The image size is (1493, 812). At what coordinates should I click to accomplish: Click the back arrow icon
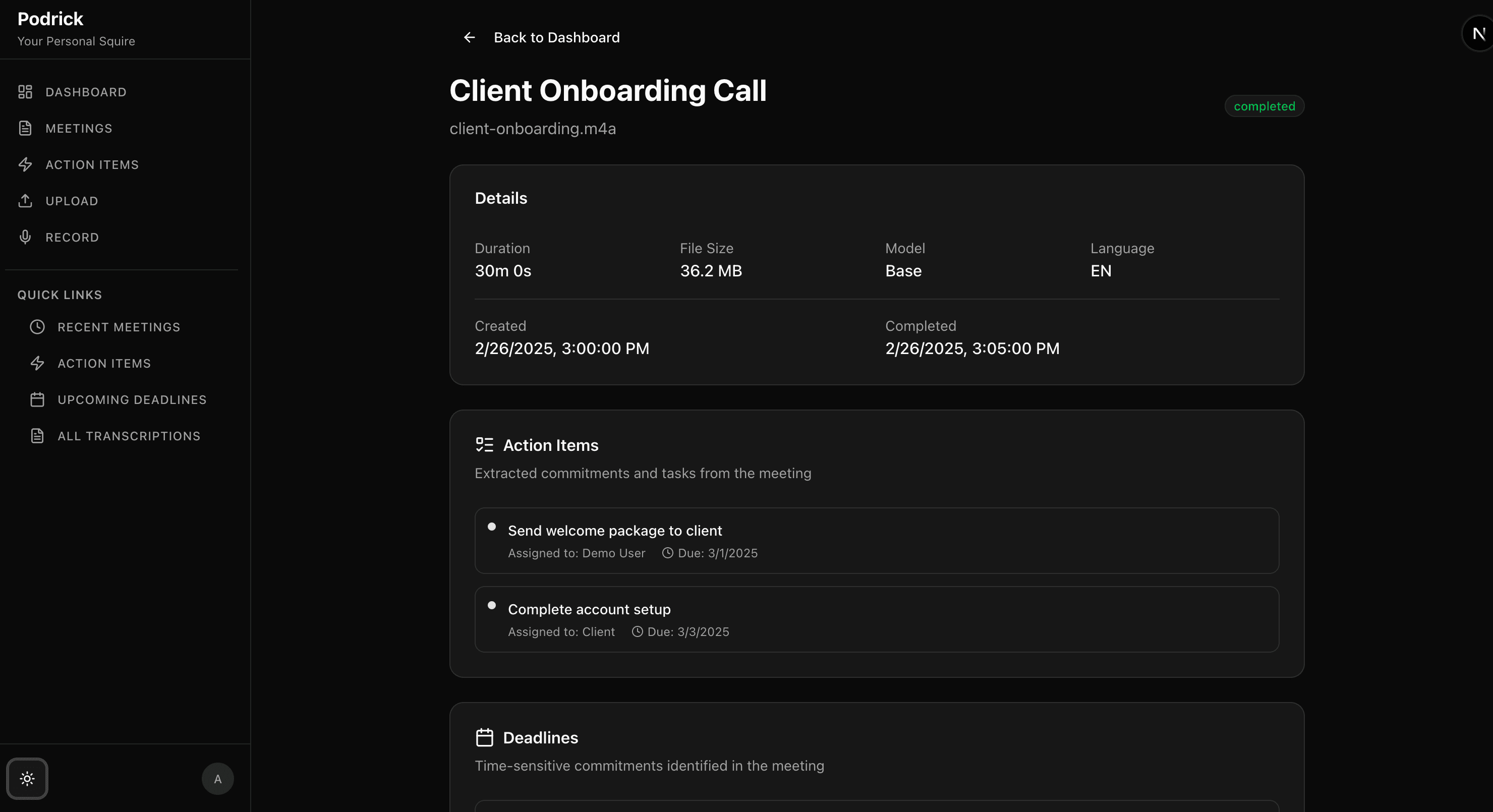click(x=470, y=37)
